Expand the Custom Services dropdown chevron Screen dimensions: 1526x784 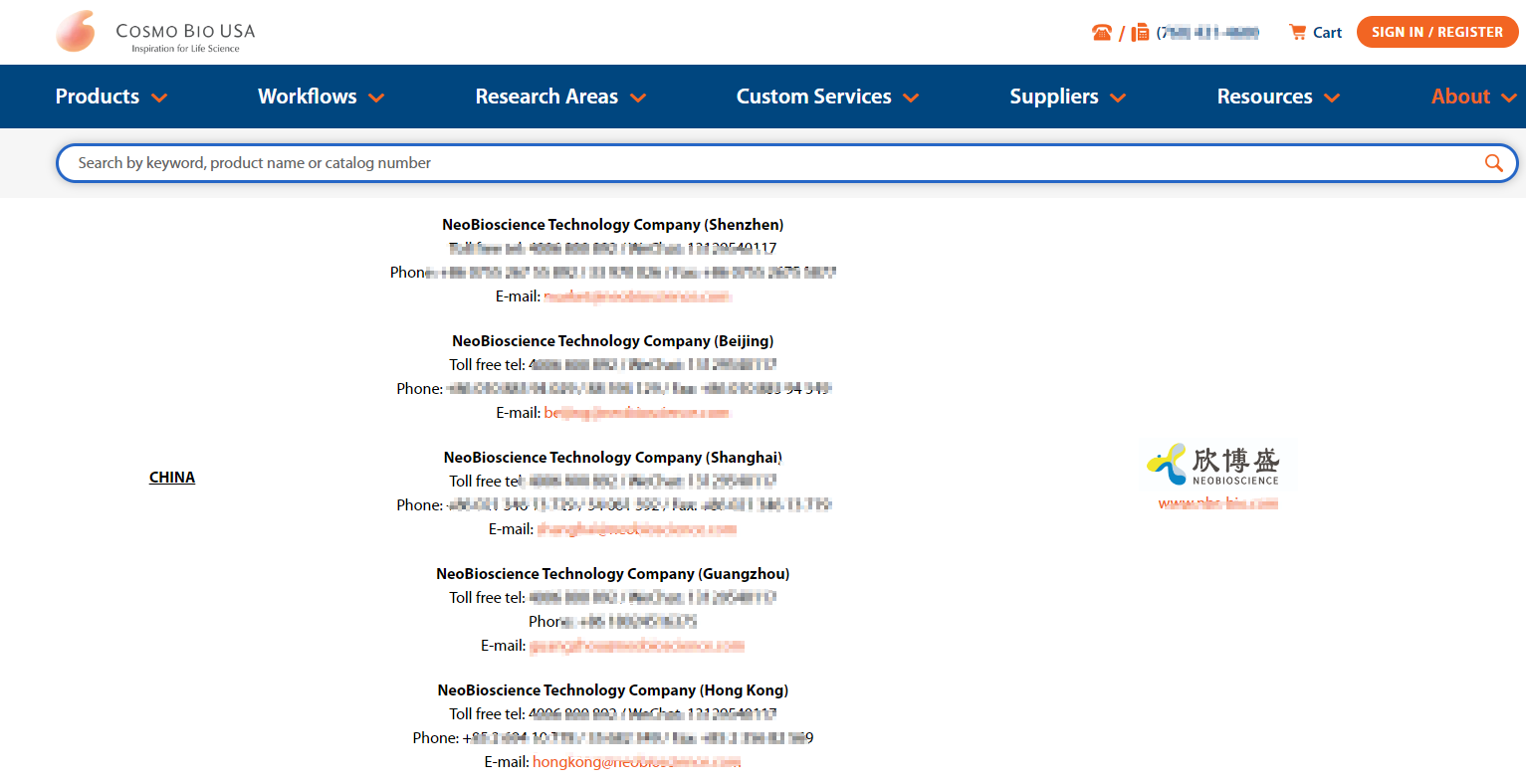911,98
